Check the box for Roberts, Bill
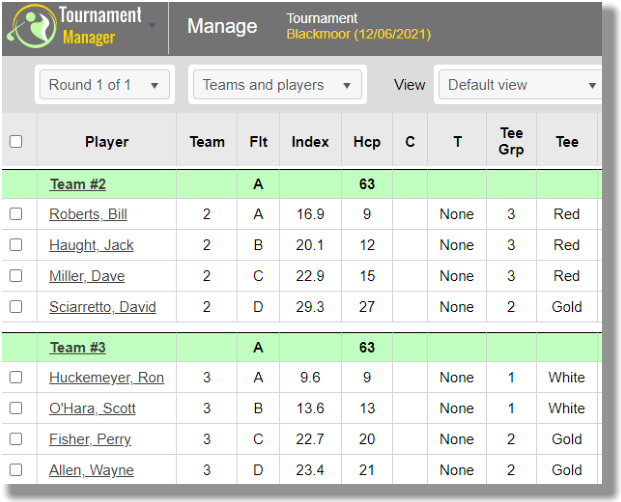This screenshot has height=502, width=621. tap(16, 214)
